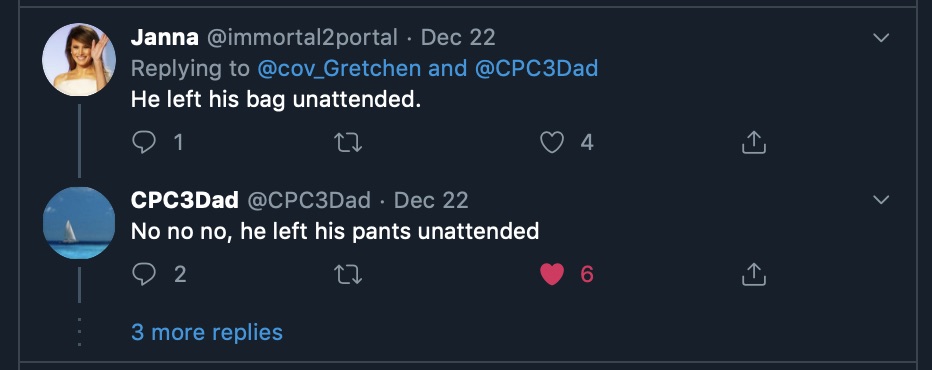Unlike CPC3Dad's tweet with red heart
Image resolution: width=932 pixels, height=370 pixels.
[552, 275]
